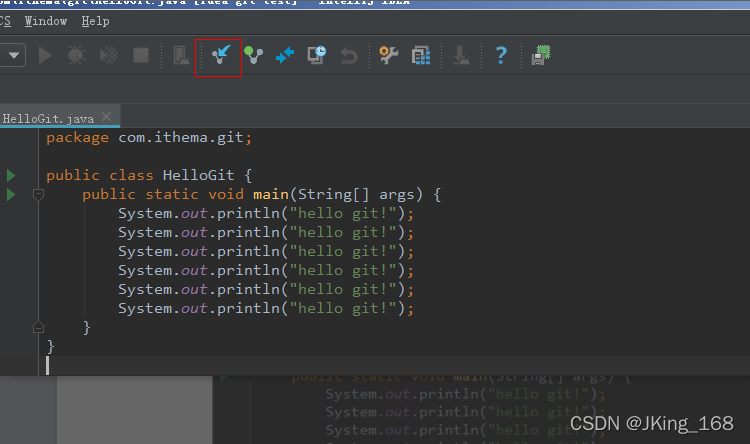Click the green Run button in the toolbar
This screenshot has height=444, width=750.
[45, 56]
